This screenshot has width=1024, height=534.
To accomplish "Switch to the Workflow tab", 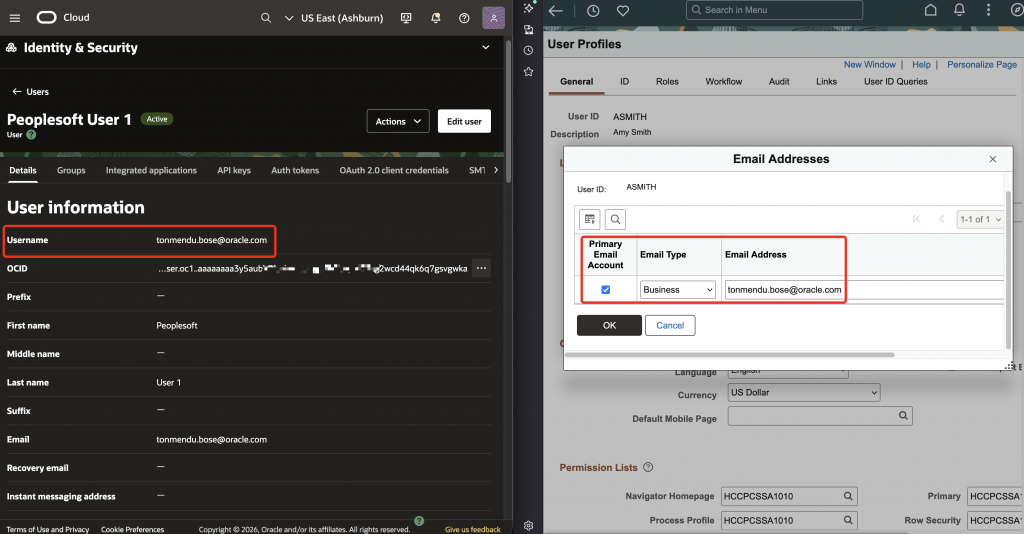I will (724, 82).
